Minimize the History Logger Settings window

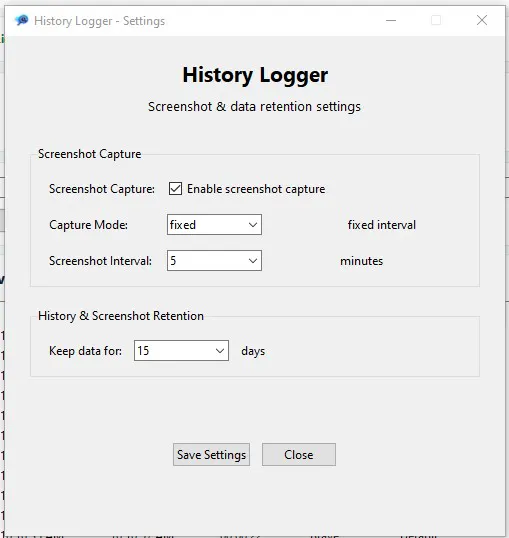pyautogui.click(x=391, y=21)
